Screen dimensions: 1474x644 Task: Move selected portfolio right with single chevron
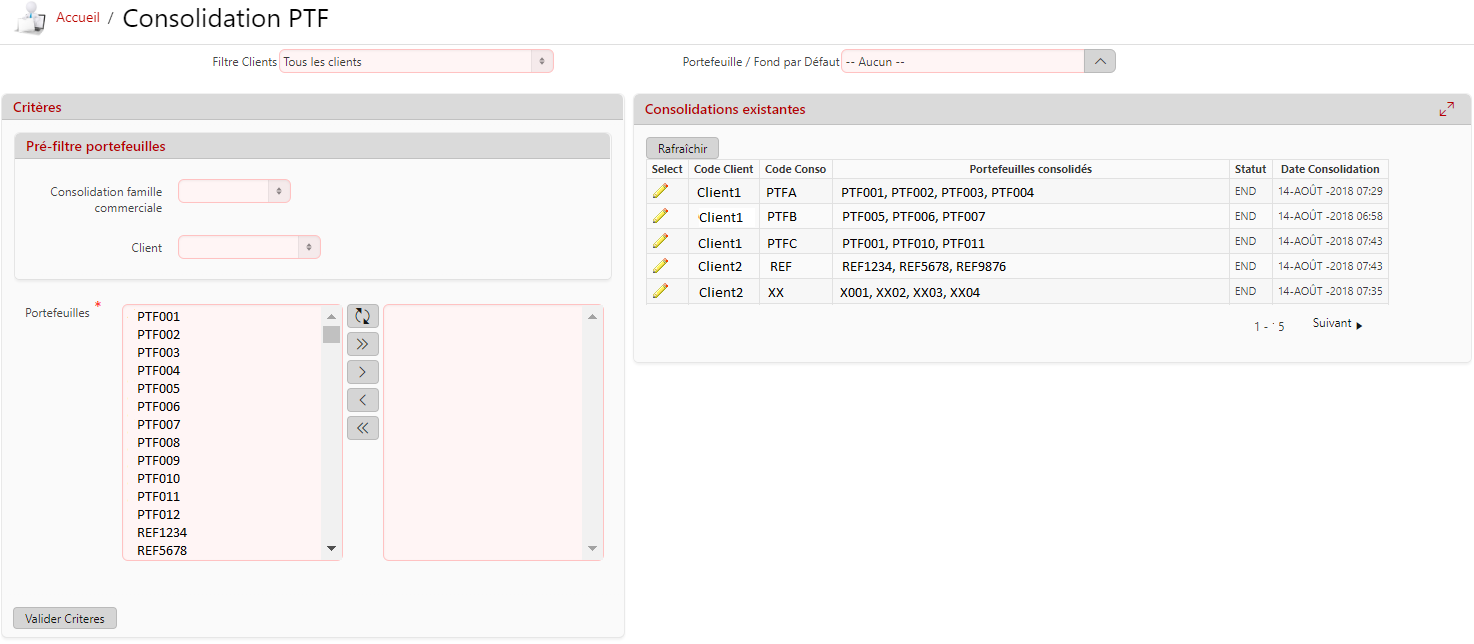point(362,372)
